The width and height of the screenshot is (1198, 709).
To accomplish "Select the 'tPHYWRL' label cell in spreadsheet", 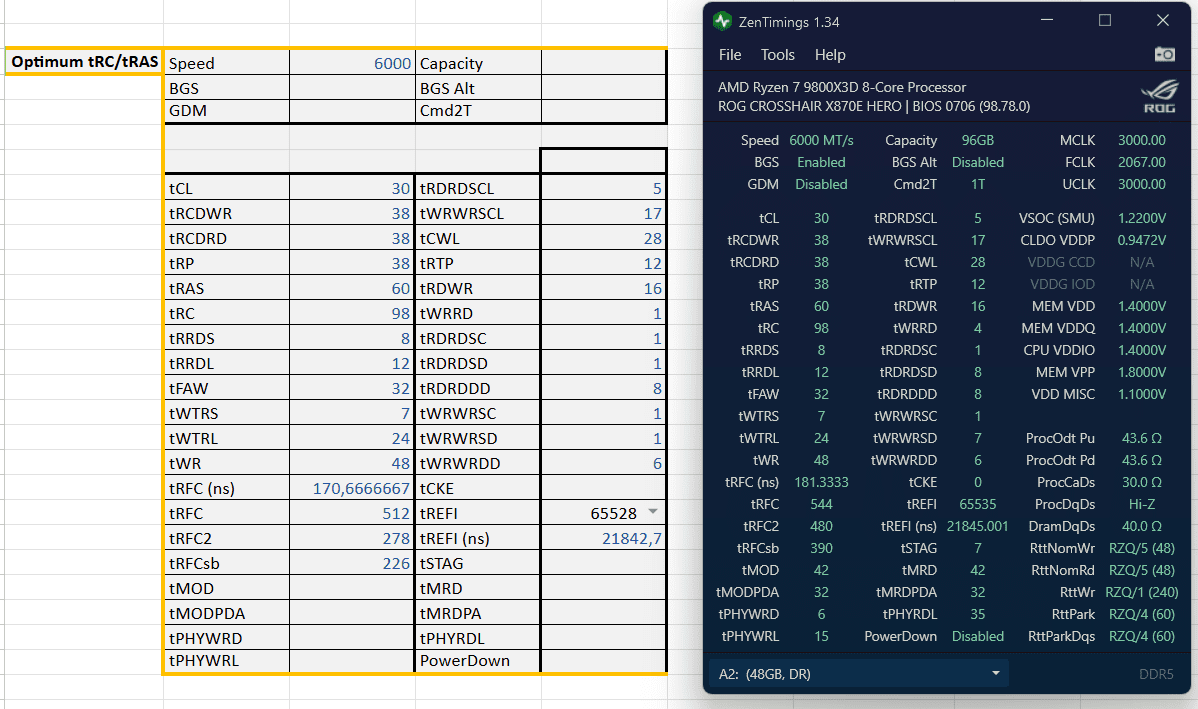I will pos(227,661).
